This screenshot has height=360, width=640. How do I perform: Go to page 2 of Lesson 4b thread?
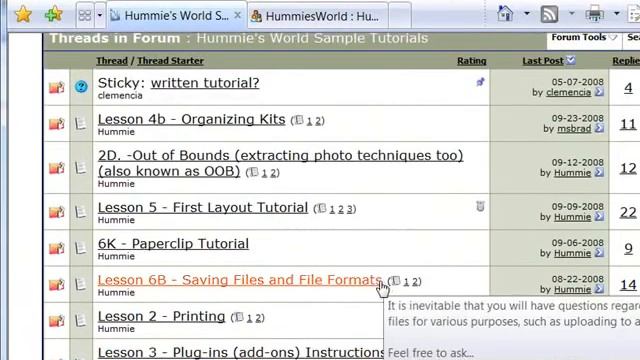click(318, 121)
